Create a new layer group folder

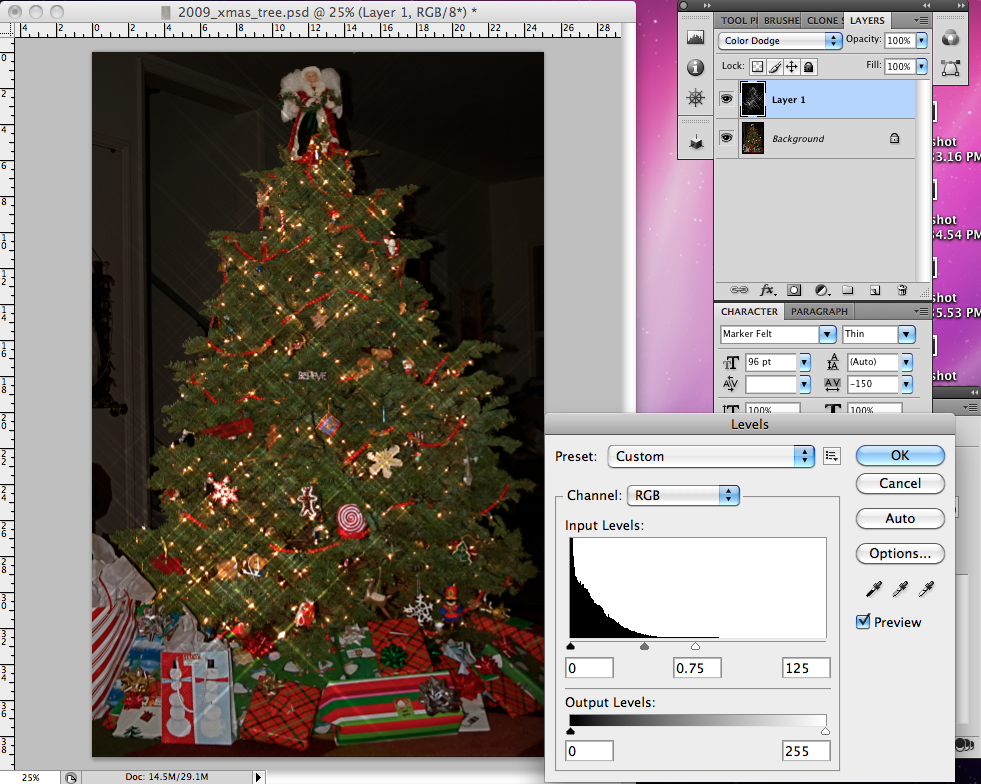tap(848, 289)
